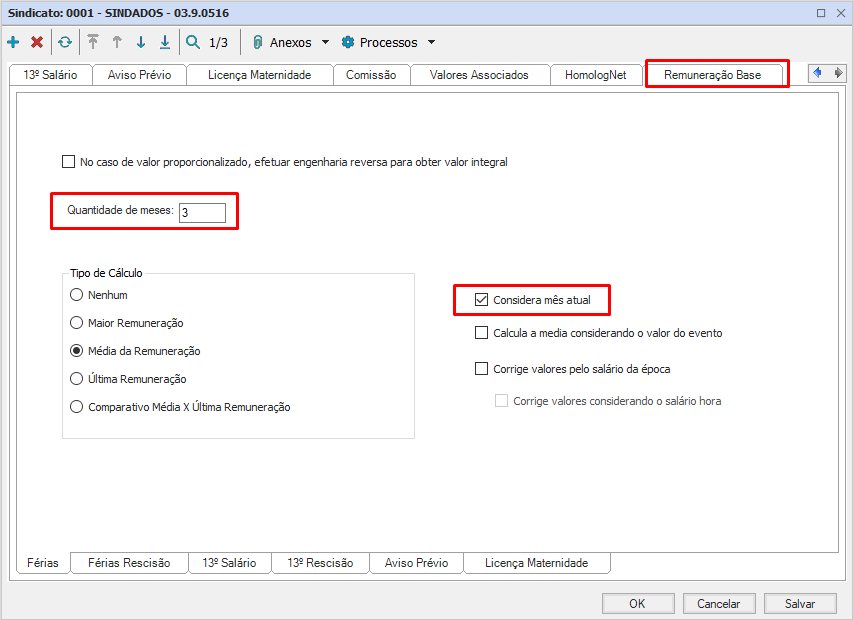Click the Tipo de Cálculo group label
The width and height of the screenshot is (853, 620).
[106, 273]
